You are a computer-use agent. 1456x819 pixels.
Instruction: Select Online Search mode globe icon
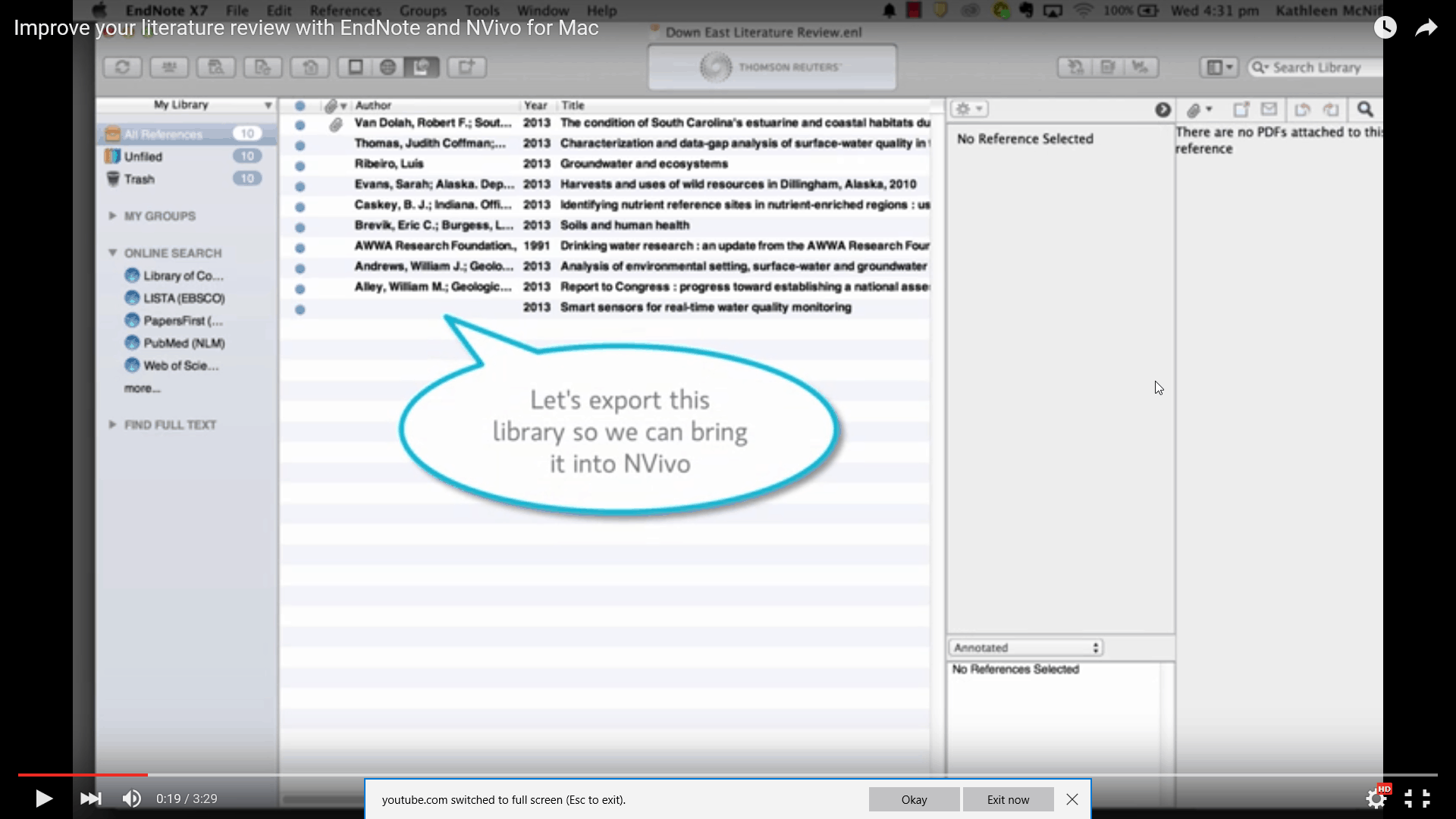point(388,67)
